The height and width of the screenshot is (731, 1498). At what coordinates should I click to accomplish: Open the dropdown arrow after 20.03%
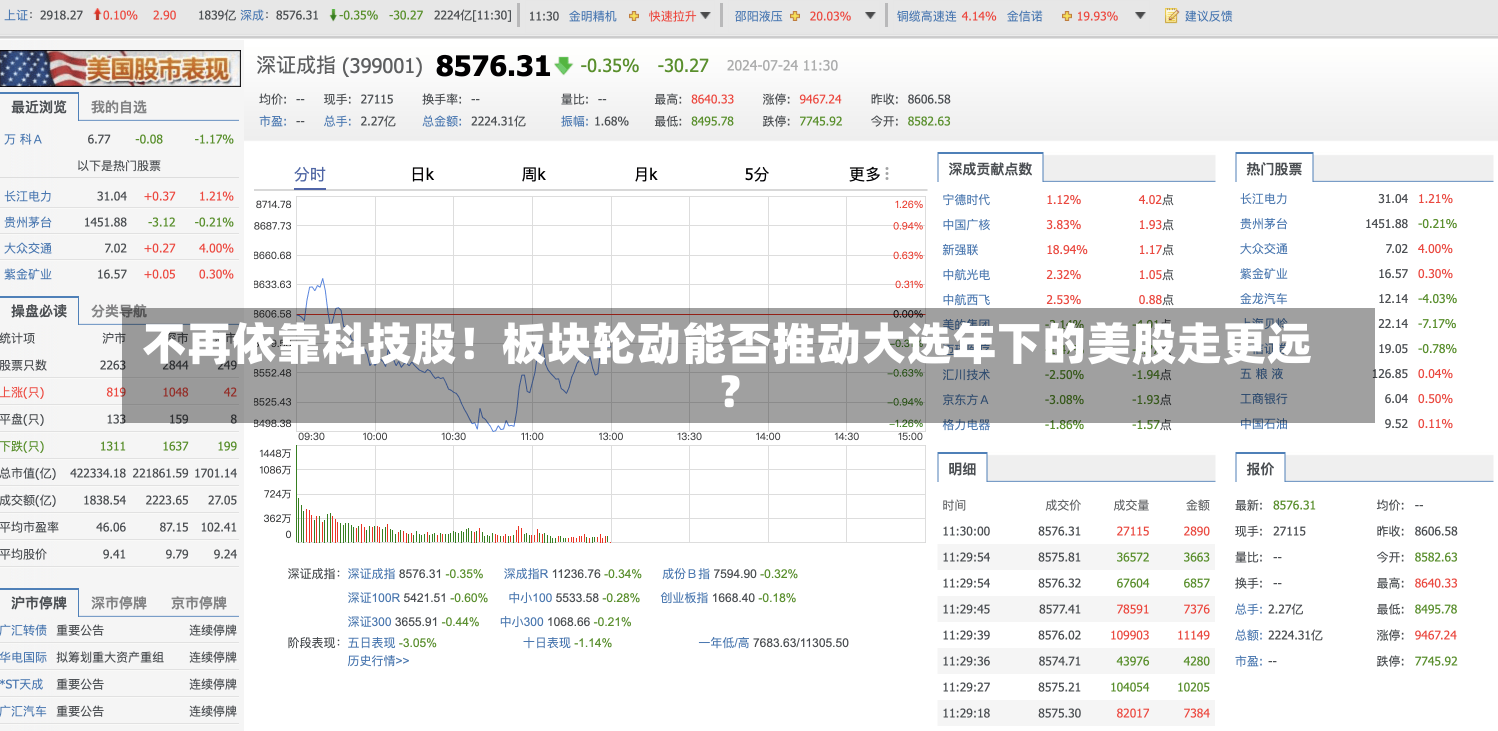click(869, 16)
